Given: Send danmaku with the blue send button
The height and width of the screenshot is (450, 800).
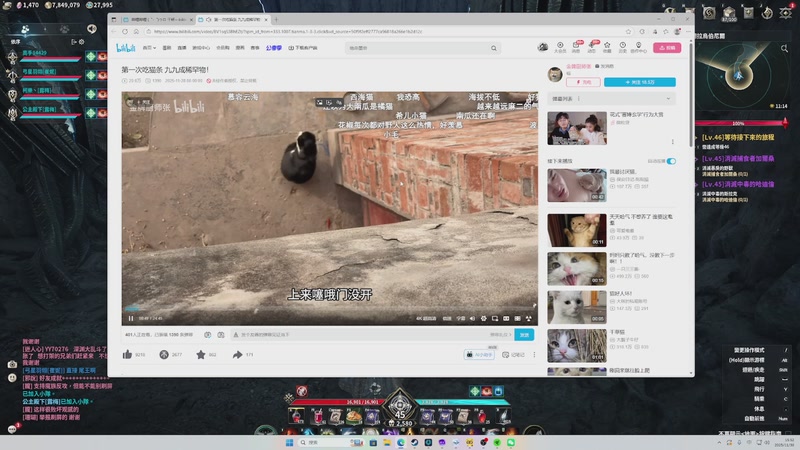Looking at the screenshot, I should 524,335.
